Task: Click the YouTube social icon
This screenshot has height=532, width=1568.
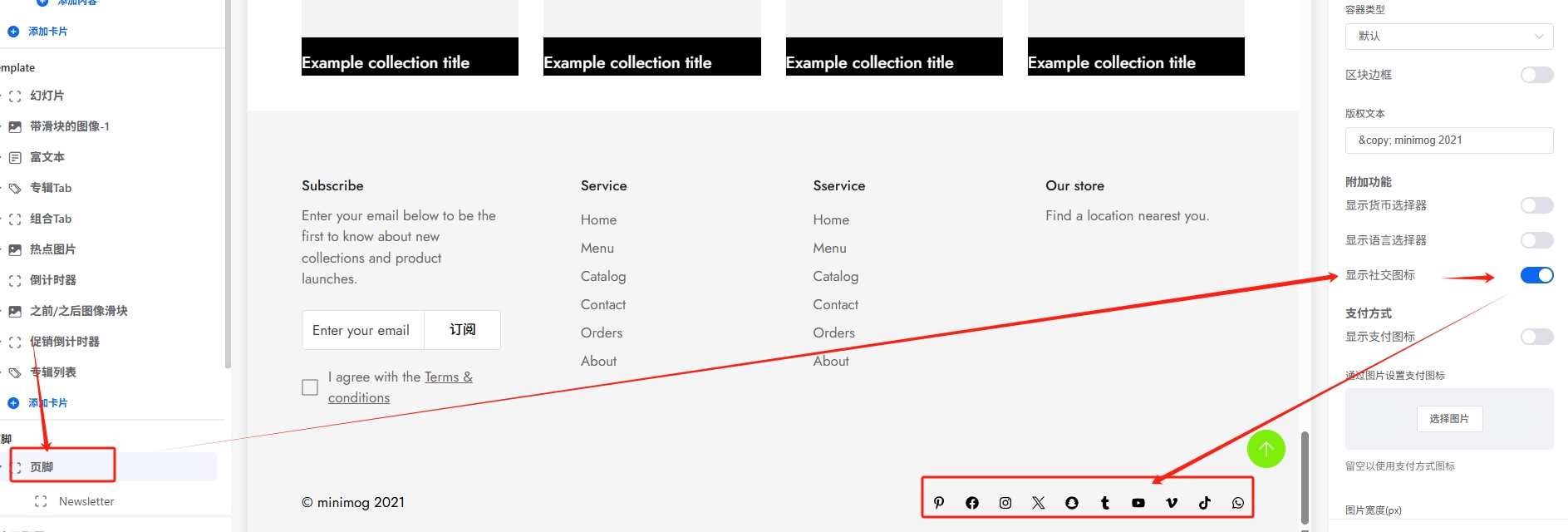Action: point(1138,503)
